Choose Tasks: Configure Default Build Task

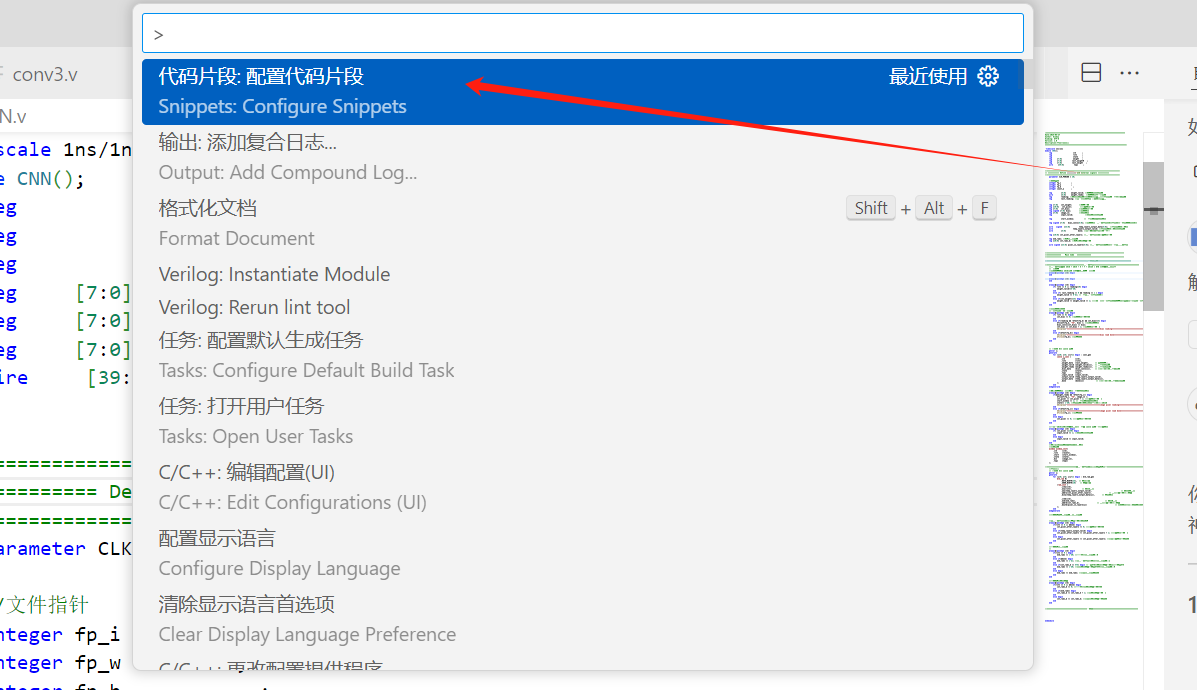tap(582, 355)
